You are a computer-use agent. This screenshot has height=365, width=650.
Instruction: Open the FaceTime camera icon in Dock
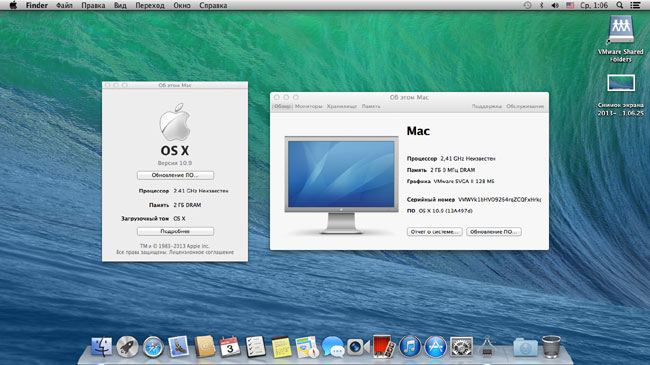tap(359, 347)
